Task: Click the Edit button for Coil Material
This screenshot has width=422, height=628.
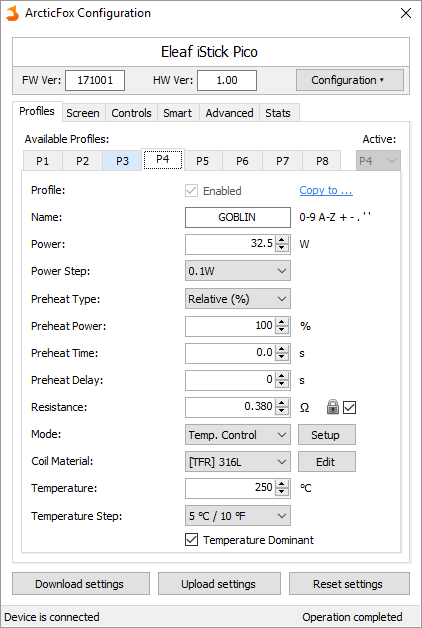Action: tap(326, 462)
